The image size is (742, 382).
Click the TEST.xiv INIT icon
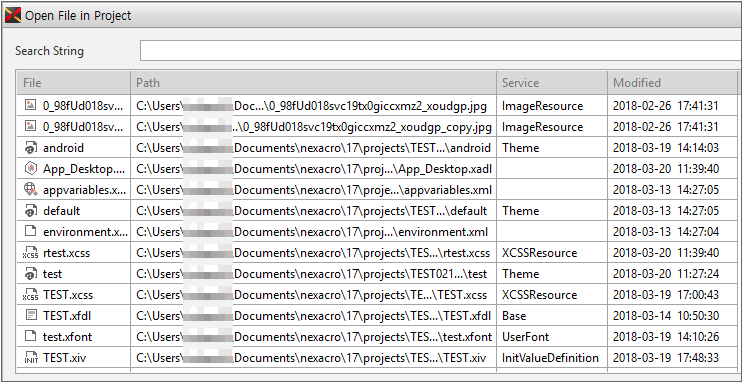pyautogui.click(x=30, y=358)
